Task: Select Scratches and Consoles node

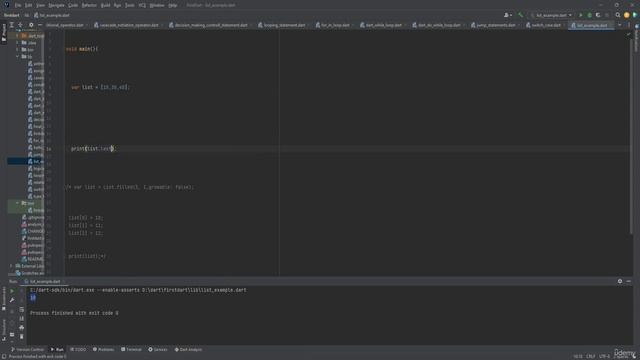Action: 30,273
